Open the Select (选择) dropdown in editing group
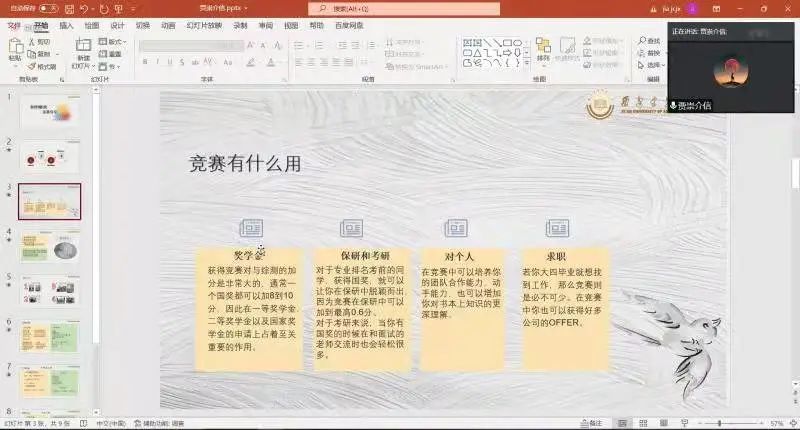Screen dimensions: 800x430 click(x=656, y=67)
